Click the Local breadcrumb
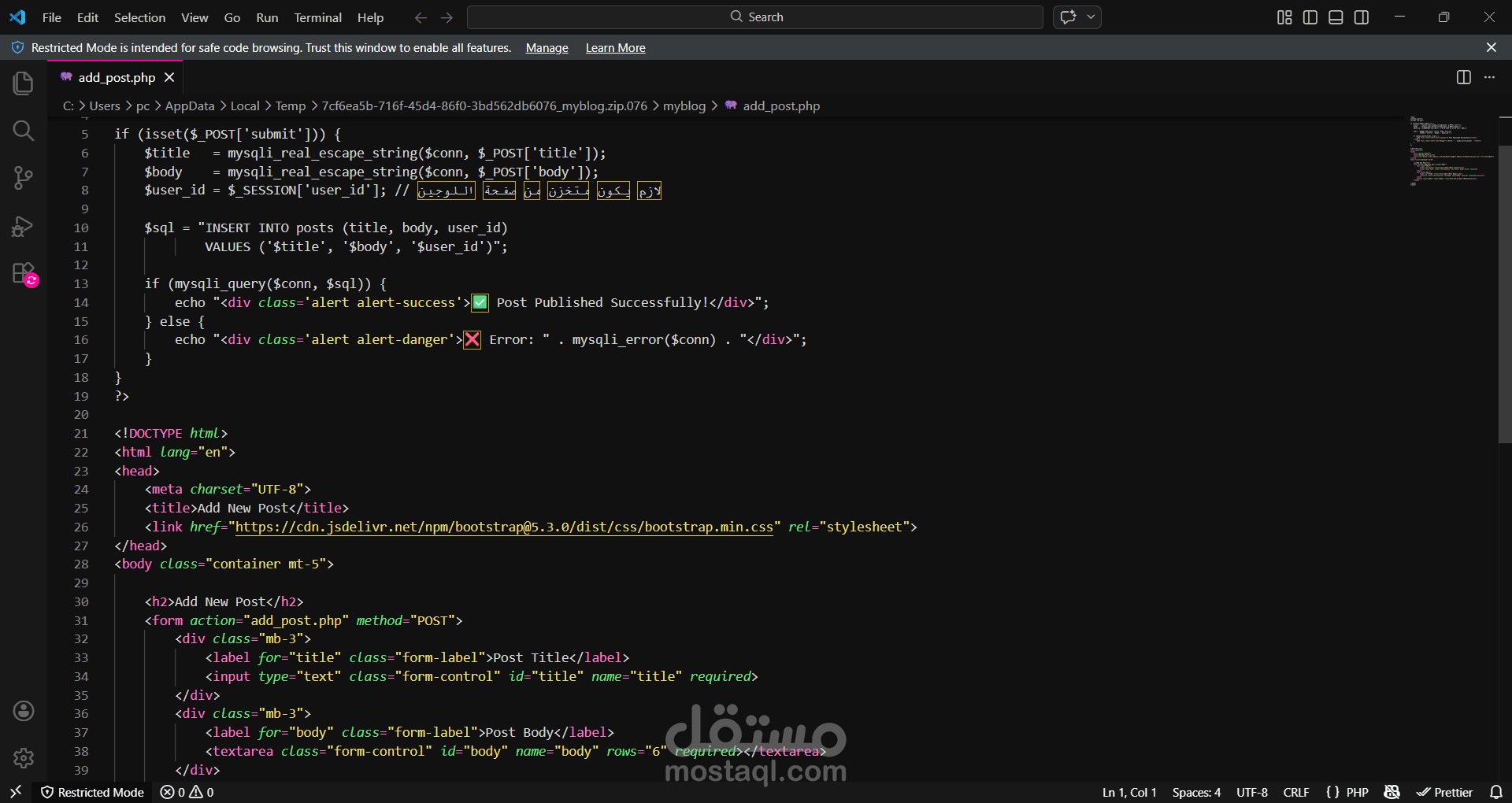This screenshot has width=1512, height=803. pyautogui.click(x=245, y=105)
